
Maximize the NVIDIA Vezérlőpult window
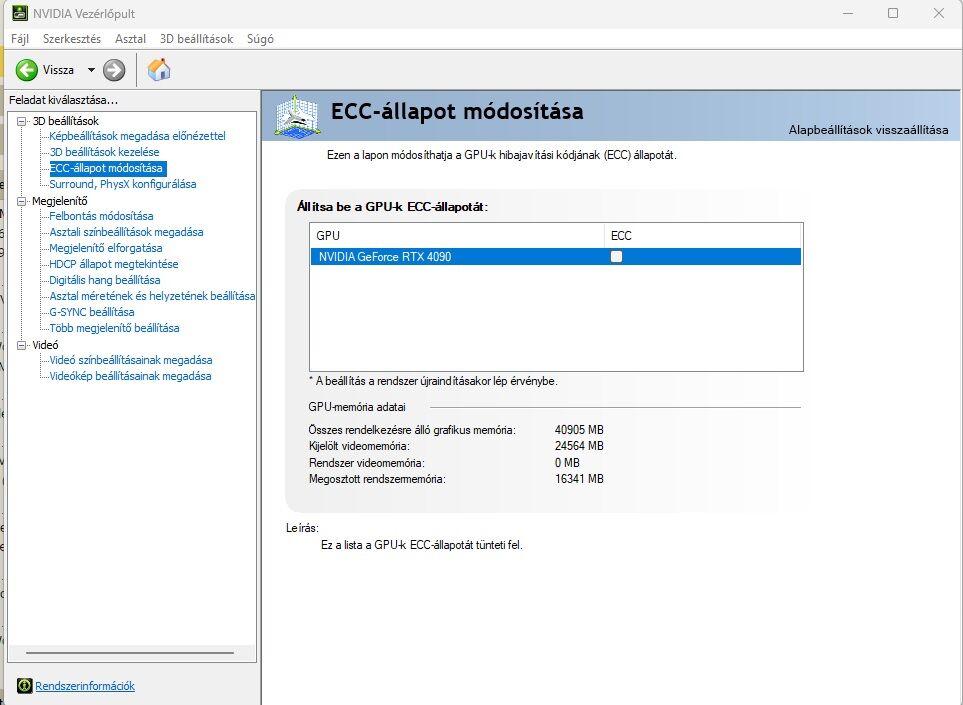point(893,13)
